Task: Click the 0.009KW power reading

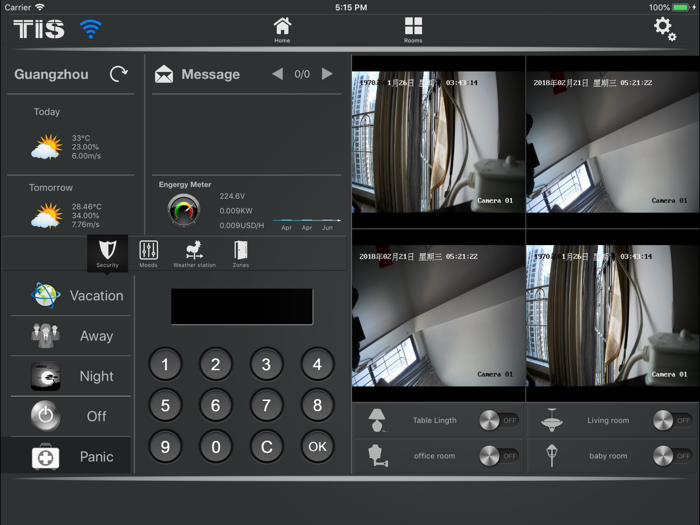Action: point(236,211)
